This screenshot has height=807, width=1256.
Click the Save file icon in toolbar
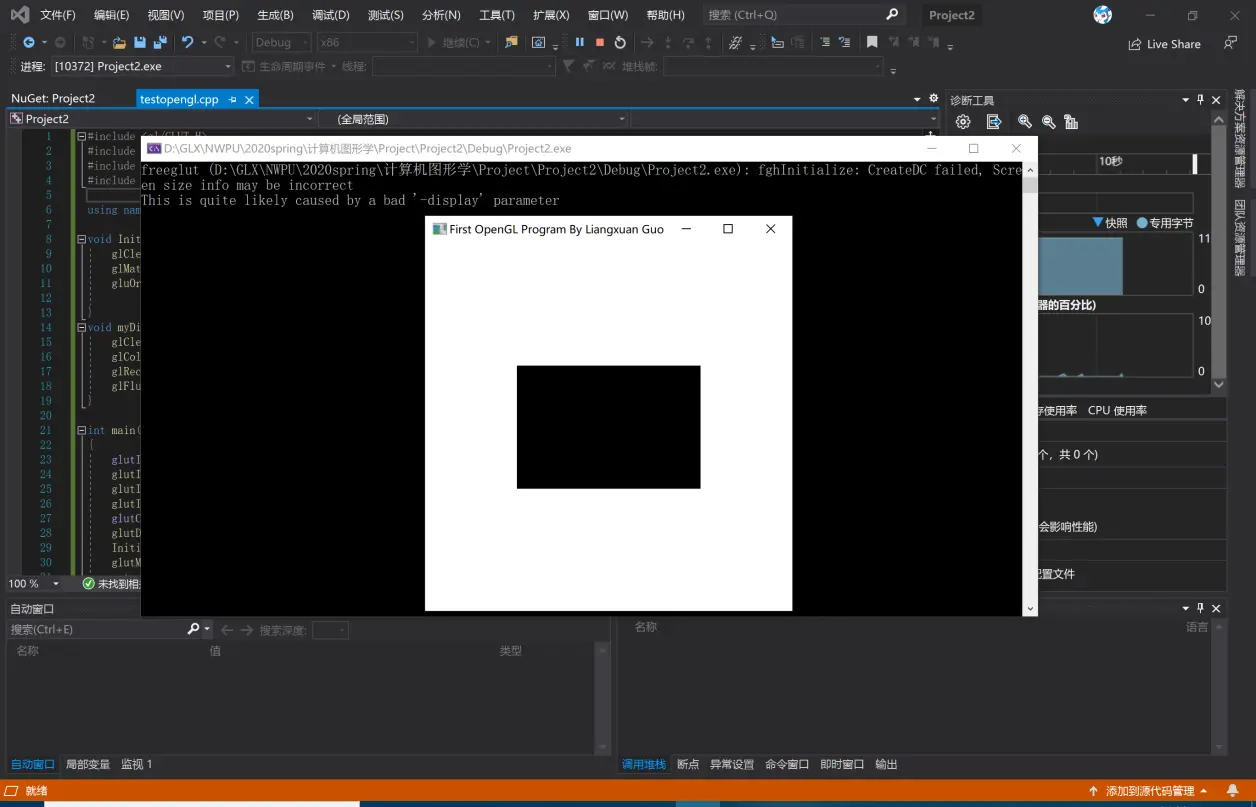(139, 42)
